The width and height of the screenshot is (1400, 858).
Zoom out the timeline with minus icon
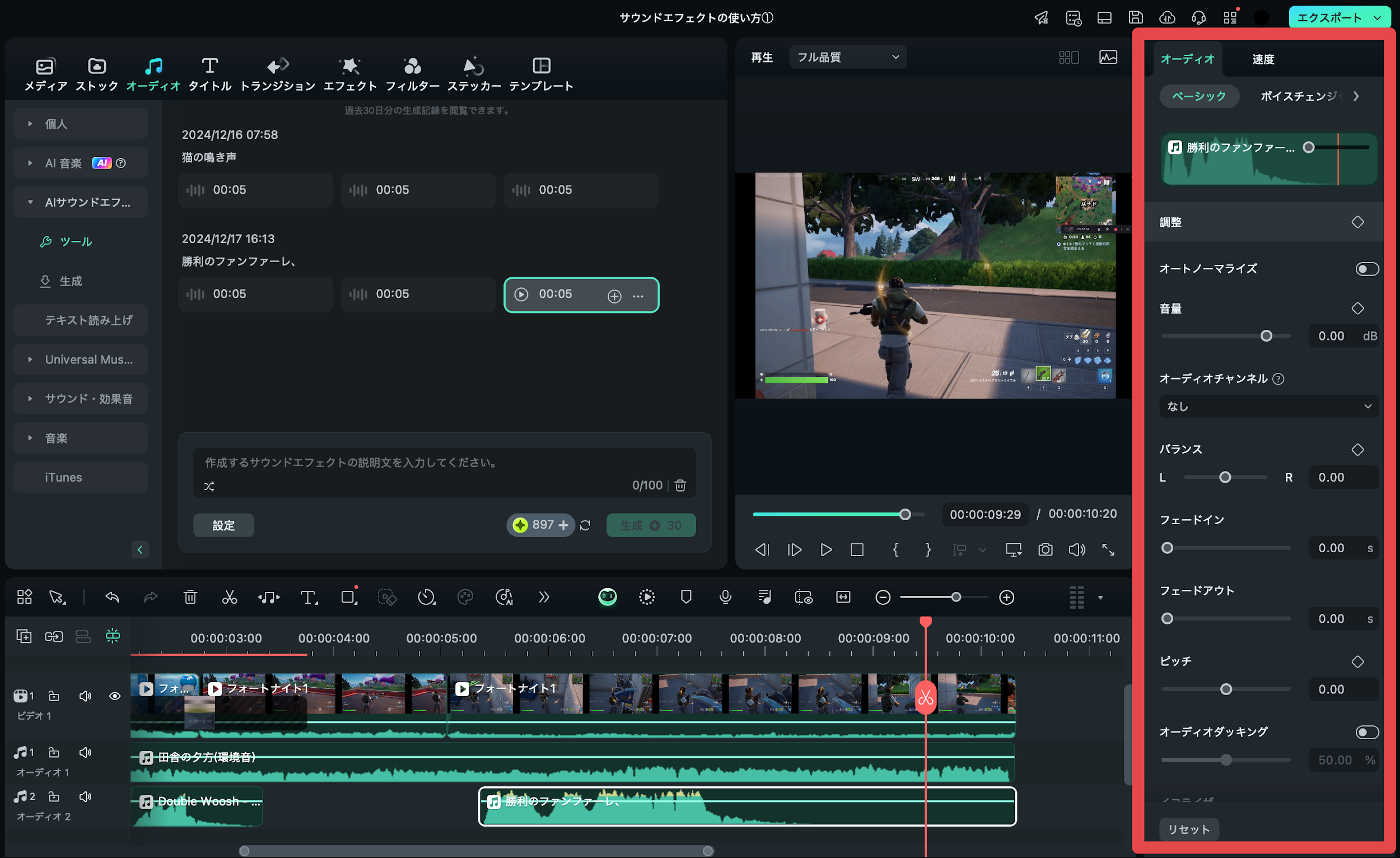(x=883, y=597)
